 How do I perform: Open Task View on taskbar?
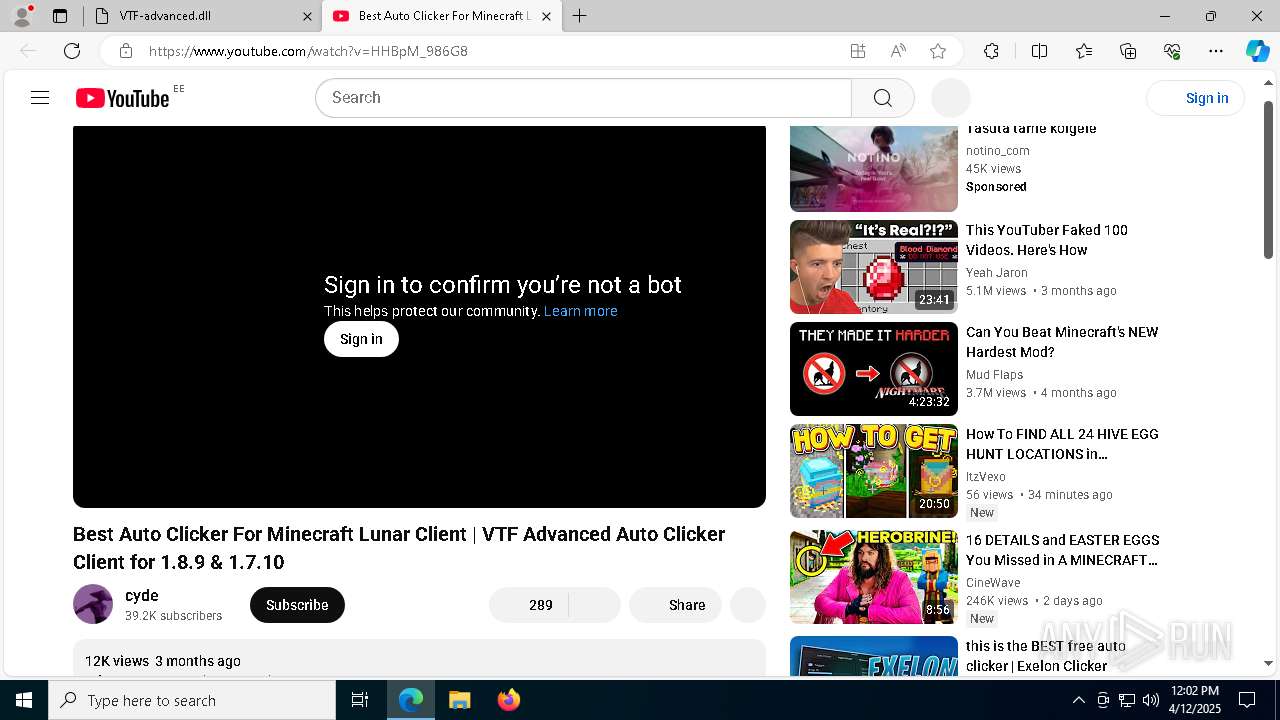pos(360,700)
